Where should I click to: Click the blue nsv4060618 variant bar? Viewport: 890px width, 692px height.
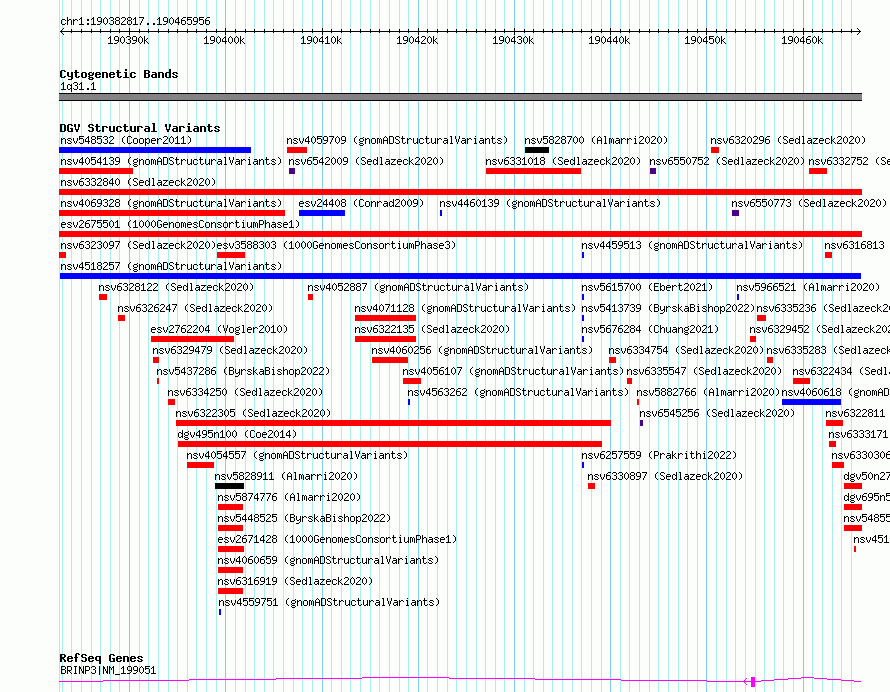pos(811,402)
